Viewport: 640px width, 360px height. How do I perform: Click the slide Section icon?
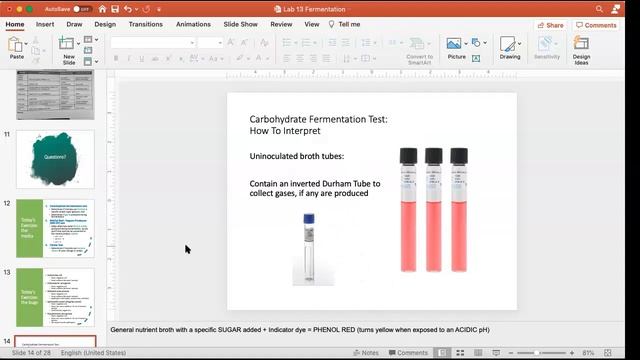(88, 62)
